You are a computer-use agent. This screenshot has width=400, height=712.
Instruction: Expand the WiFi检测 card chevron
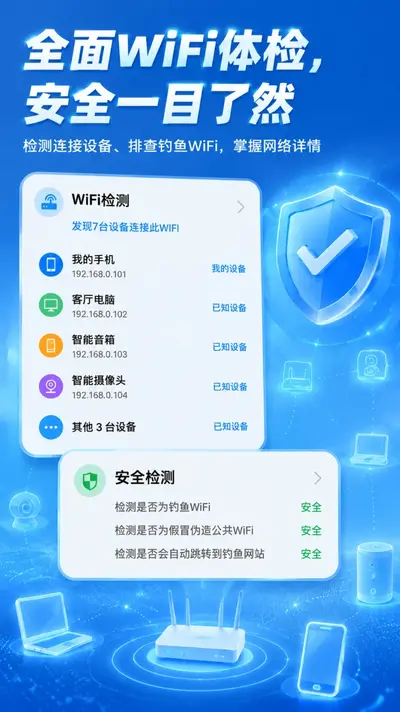point(241,208)
